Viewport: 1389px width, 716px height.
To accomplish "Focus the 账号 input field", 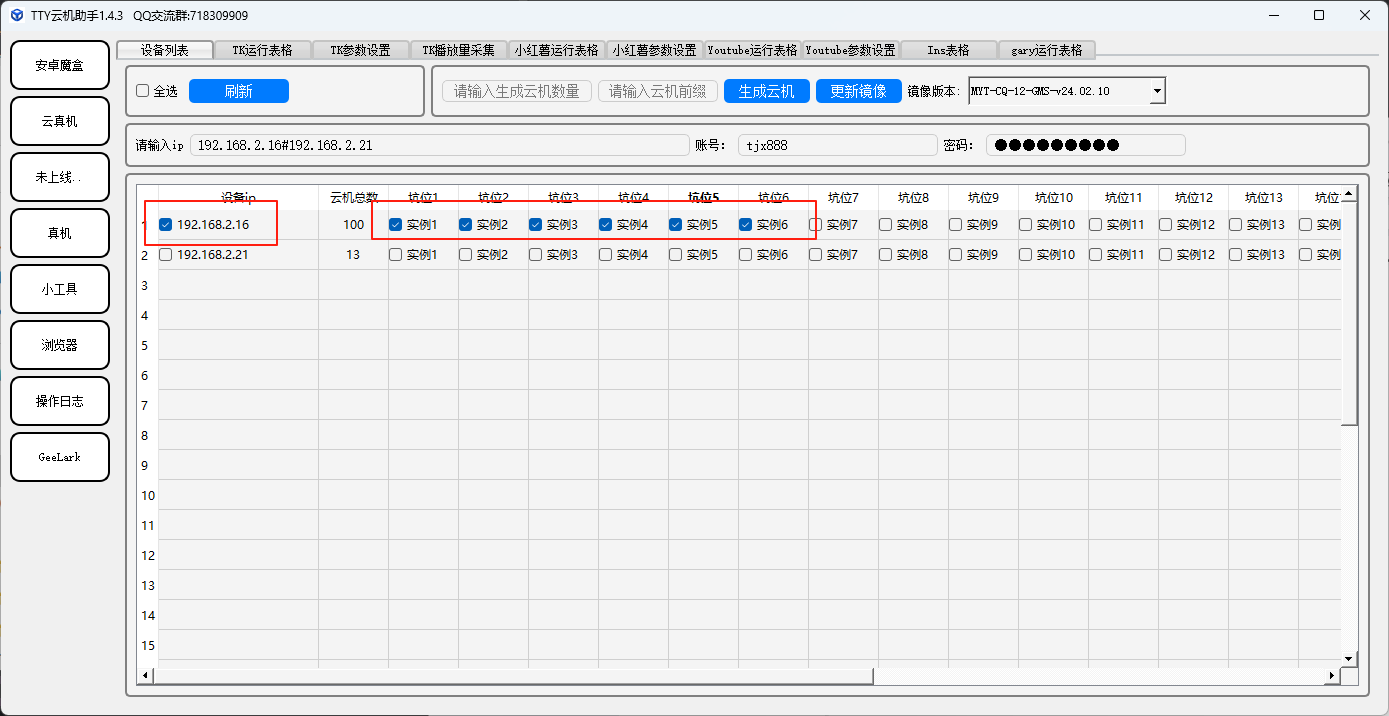I will coord(835,145).
